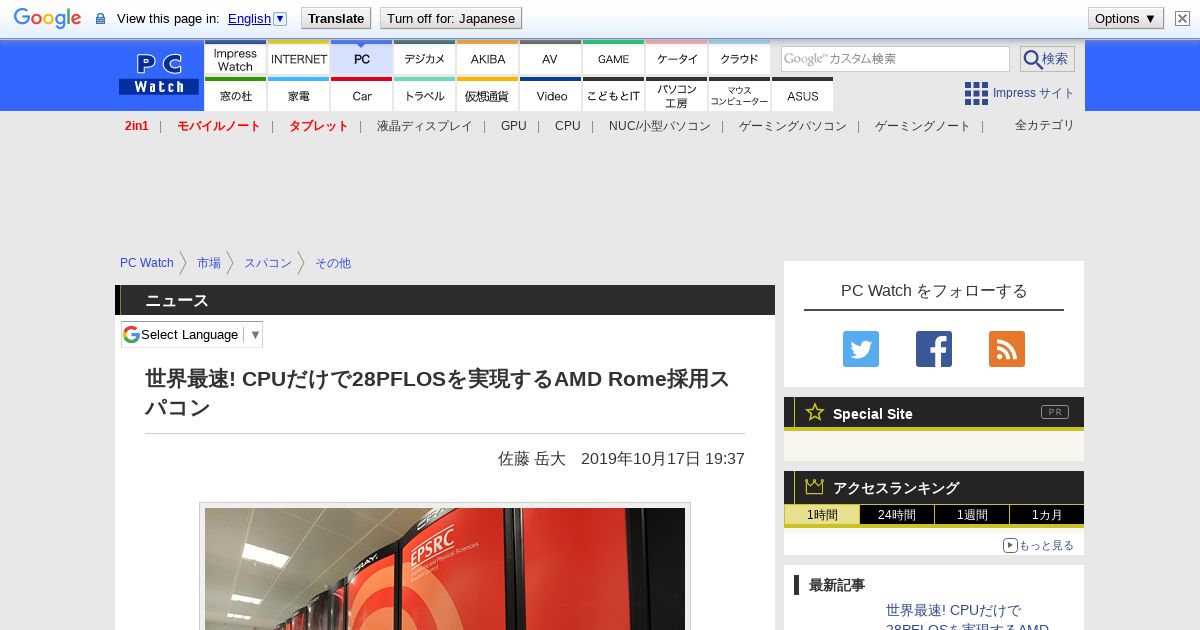Open the AKIBA nav tab

coord(488,58)
